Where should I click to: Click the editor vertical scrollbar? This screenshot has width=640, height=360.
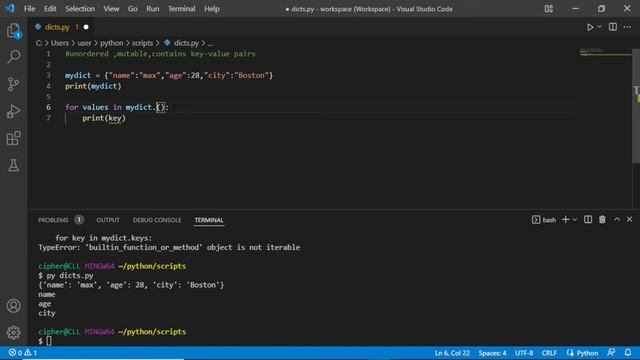(x=636, y=106)
